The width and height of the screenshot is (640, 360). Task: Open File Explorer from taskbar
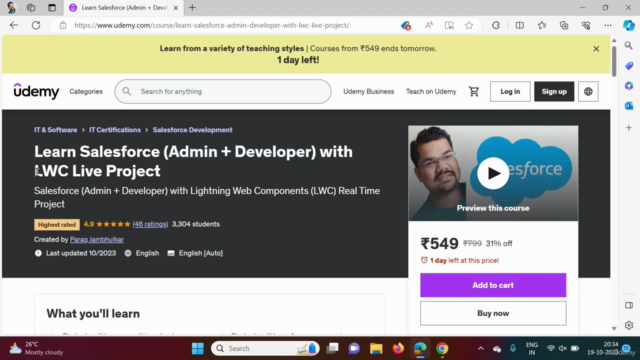click(x=376, y=348)
